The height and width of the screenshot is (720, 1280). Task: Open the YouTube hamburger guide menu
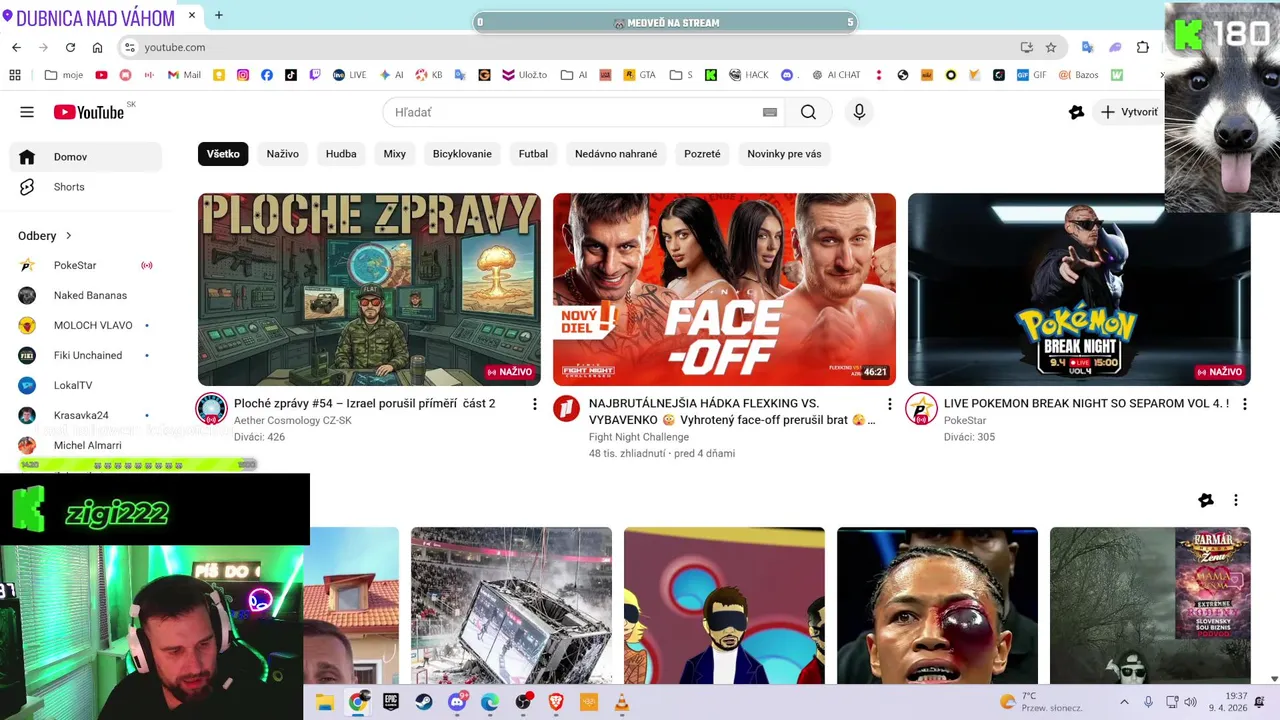27,112
